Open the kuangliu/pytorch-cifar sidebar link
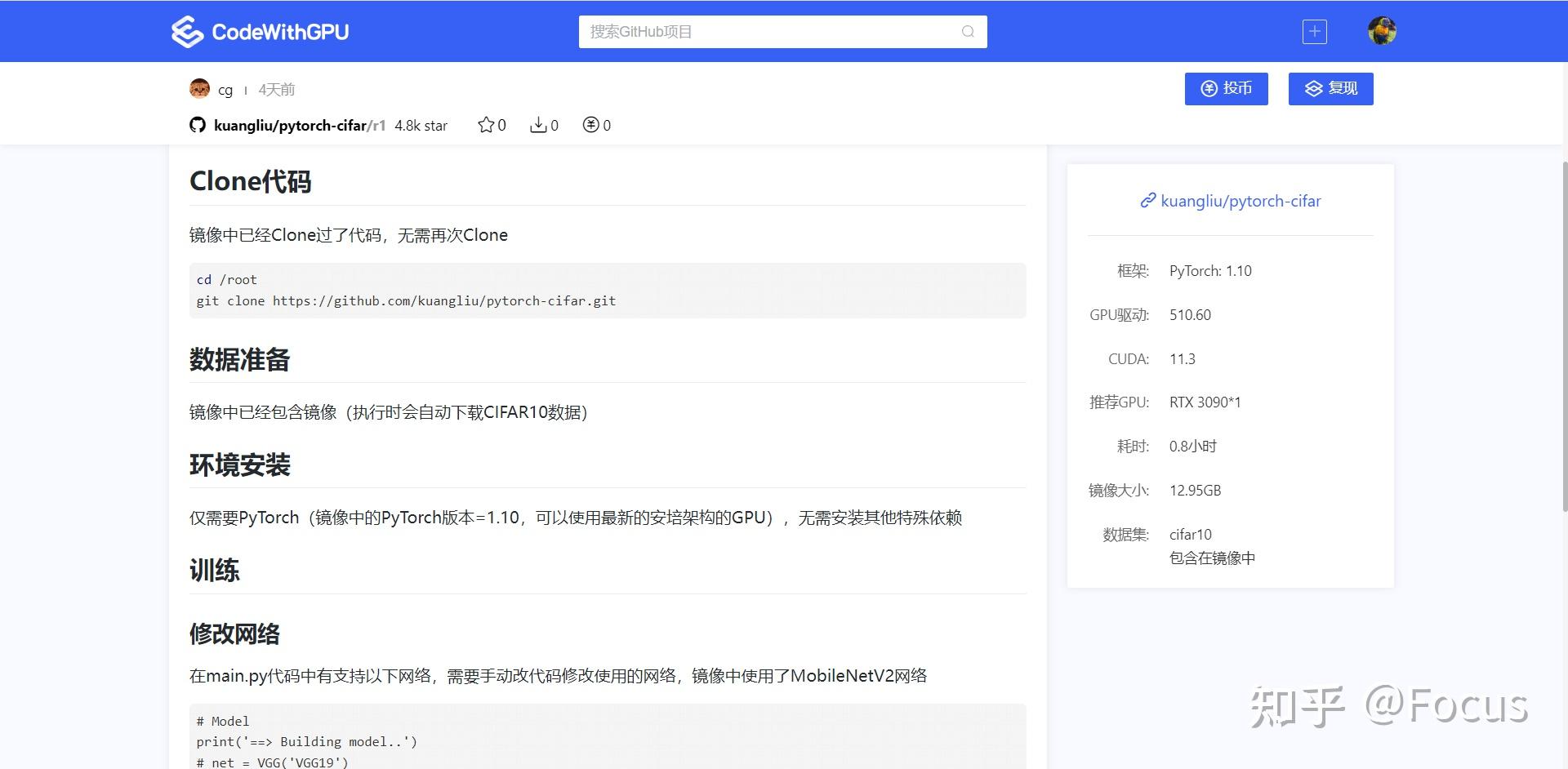The image size is (1568, 769). pos(1241,200)
